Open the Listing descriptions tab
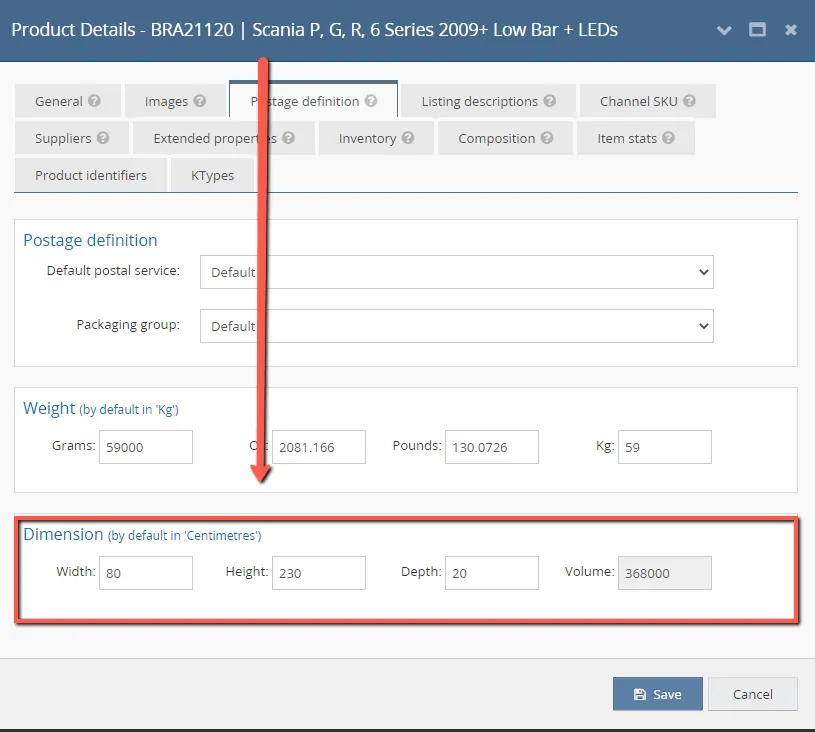 point(489,101)
